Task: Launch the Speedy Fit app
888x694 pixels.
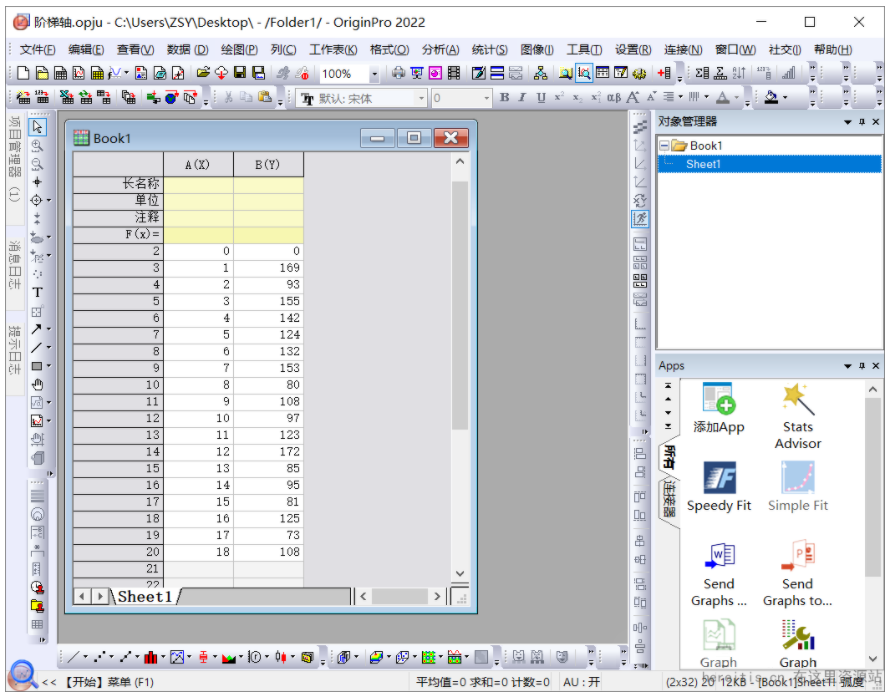Action: [x=719, y=487]
